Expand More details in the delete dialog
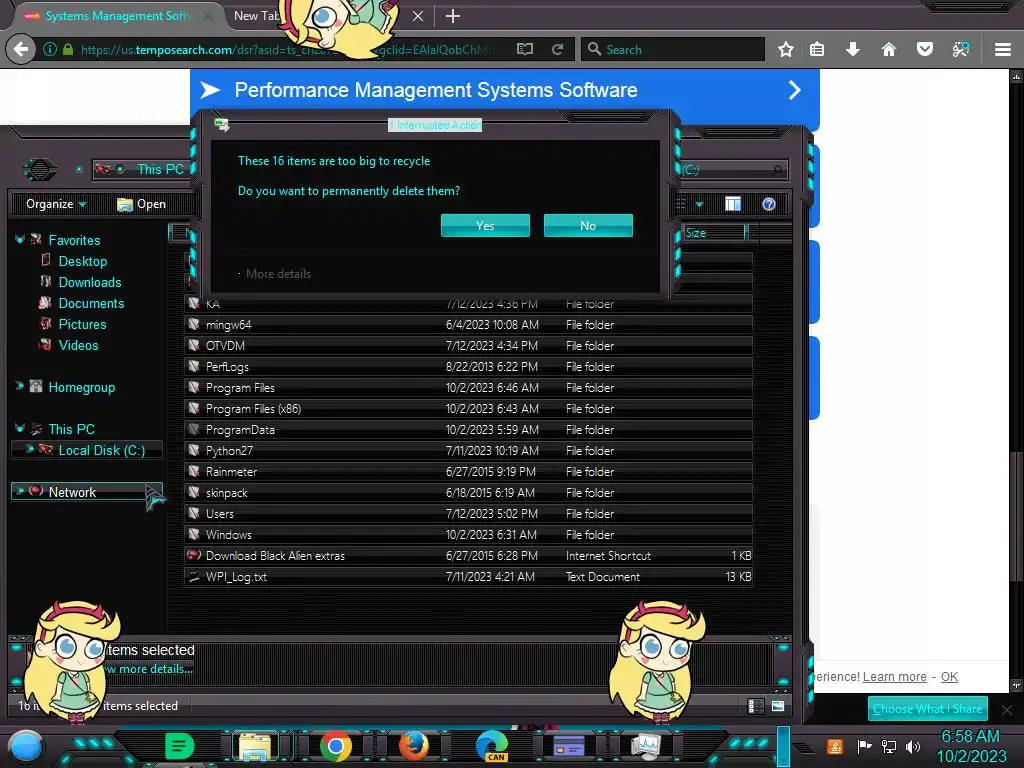1024x768 pixels. tap(278, 274)
